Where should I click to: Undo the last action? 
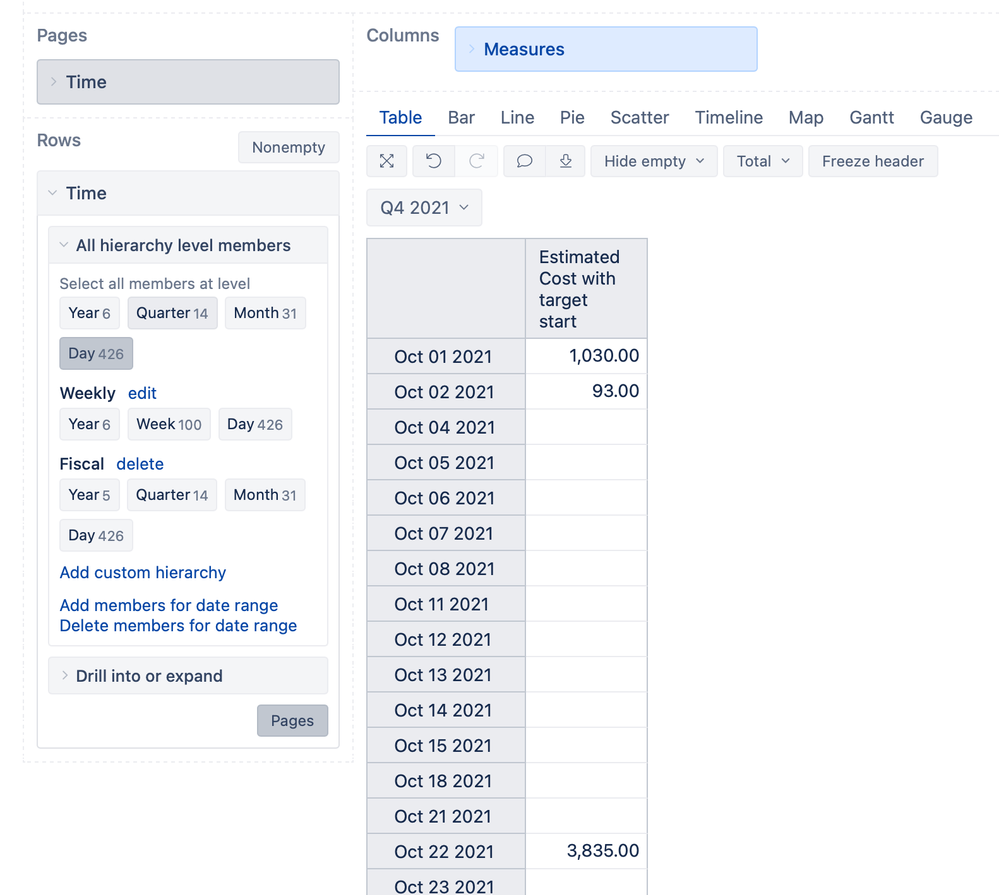point(433,161)
